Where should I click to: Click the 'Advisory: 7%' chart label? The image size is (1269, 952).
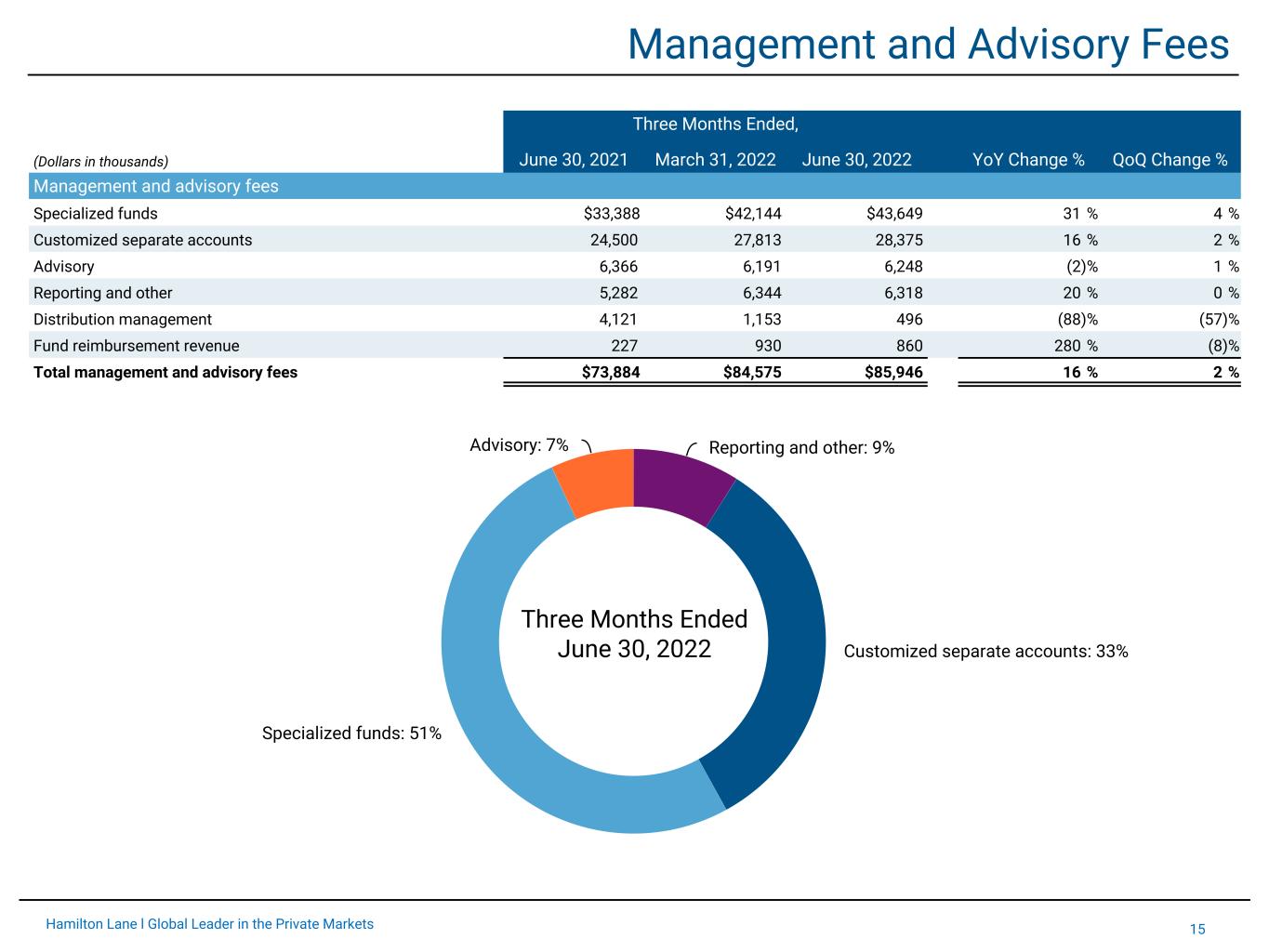coord(519,445)
